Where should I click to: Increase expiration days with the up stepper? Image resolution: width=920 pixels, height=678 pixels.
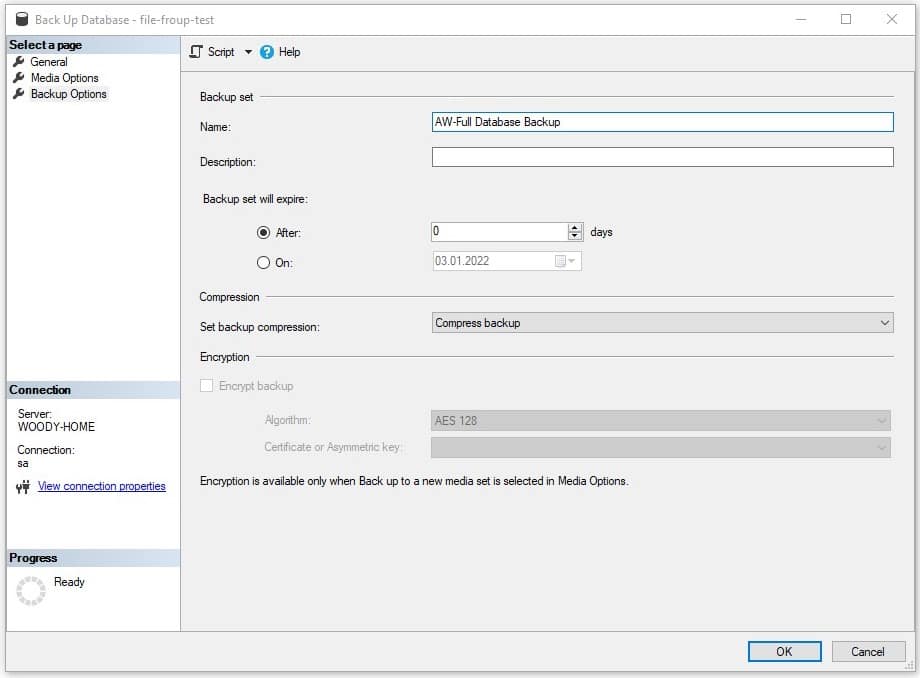click(x=575, y=227)
